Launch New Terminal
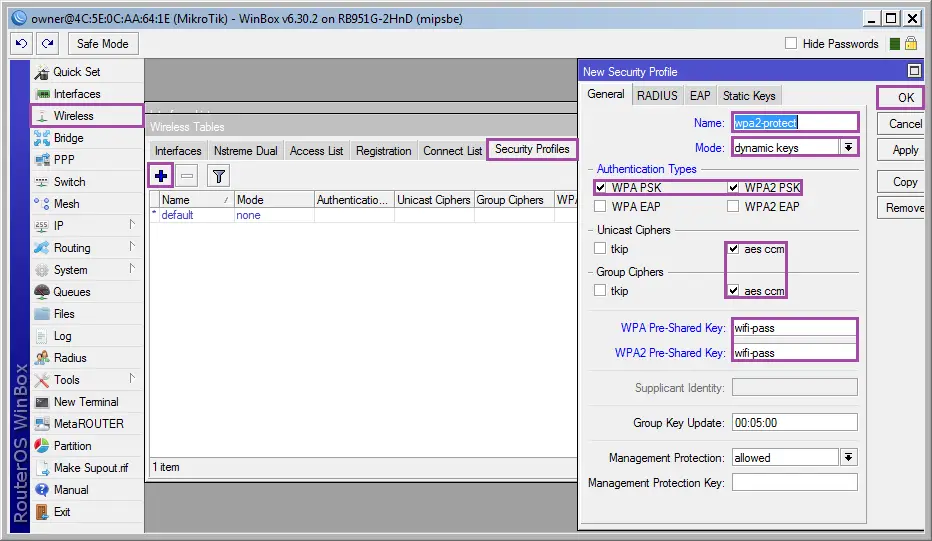This screenshot has height=541, width=932. (87, 402)
